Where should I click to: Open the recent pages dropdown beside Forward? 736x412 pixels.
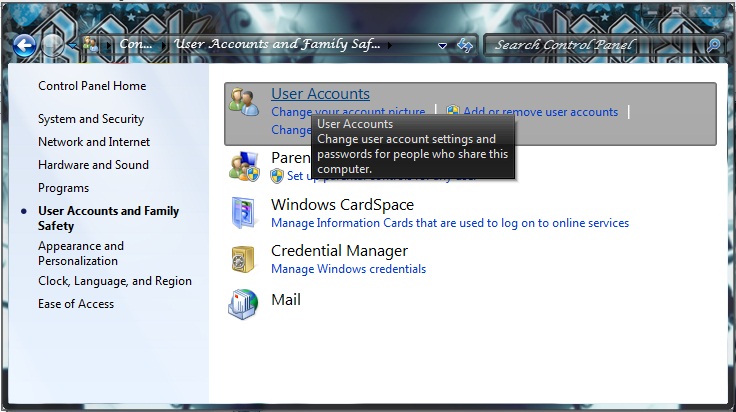pyautogui.click(x=73, y=46)
